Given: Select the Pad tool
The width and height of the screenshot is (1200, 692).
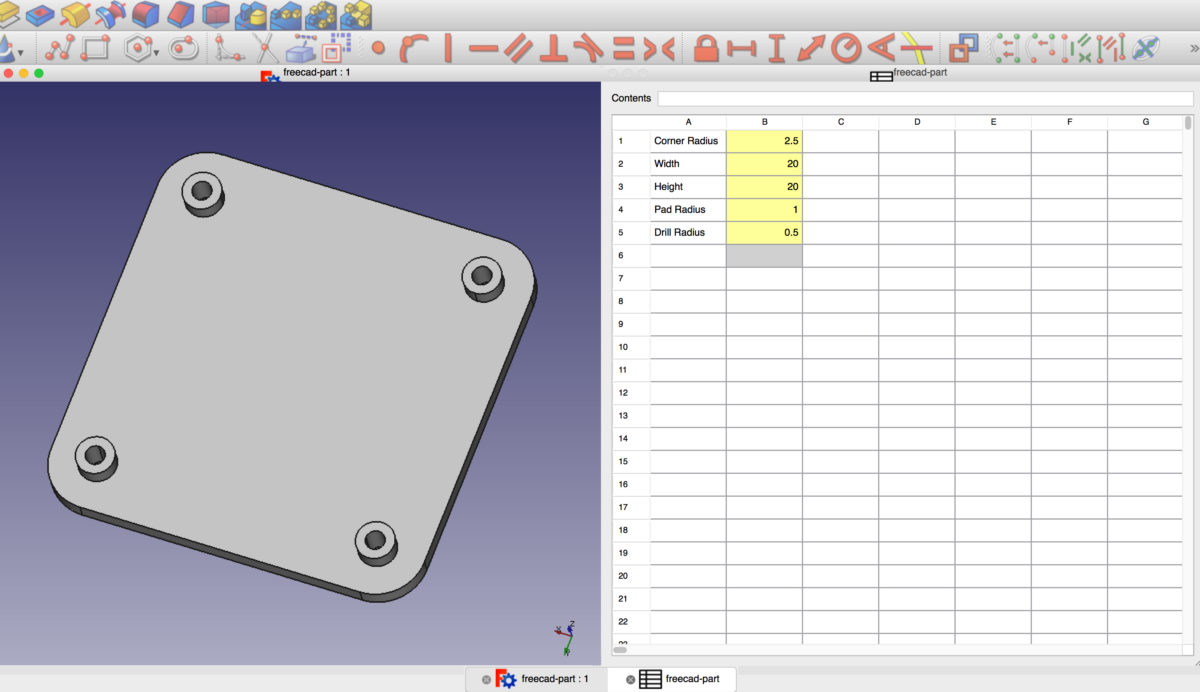Looking at the screenshot, I should (11, 17).
